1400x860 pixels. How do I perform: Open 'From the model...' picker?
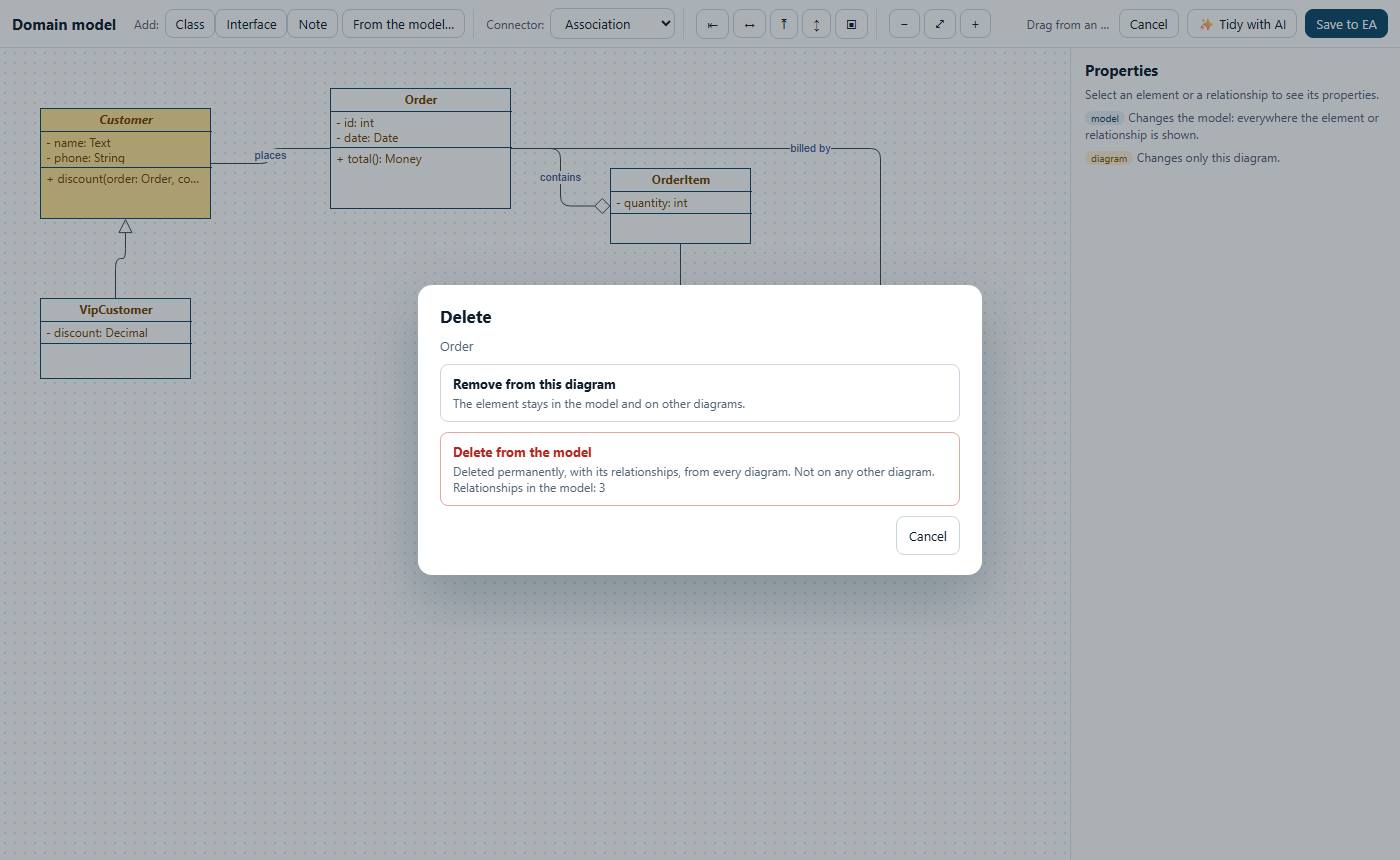pos(403,24)
